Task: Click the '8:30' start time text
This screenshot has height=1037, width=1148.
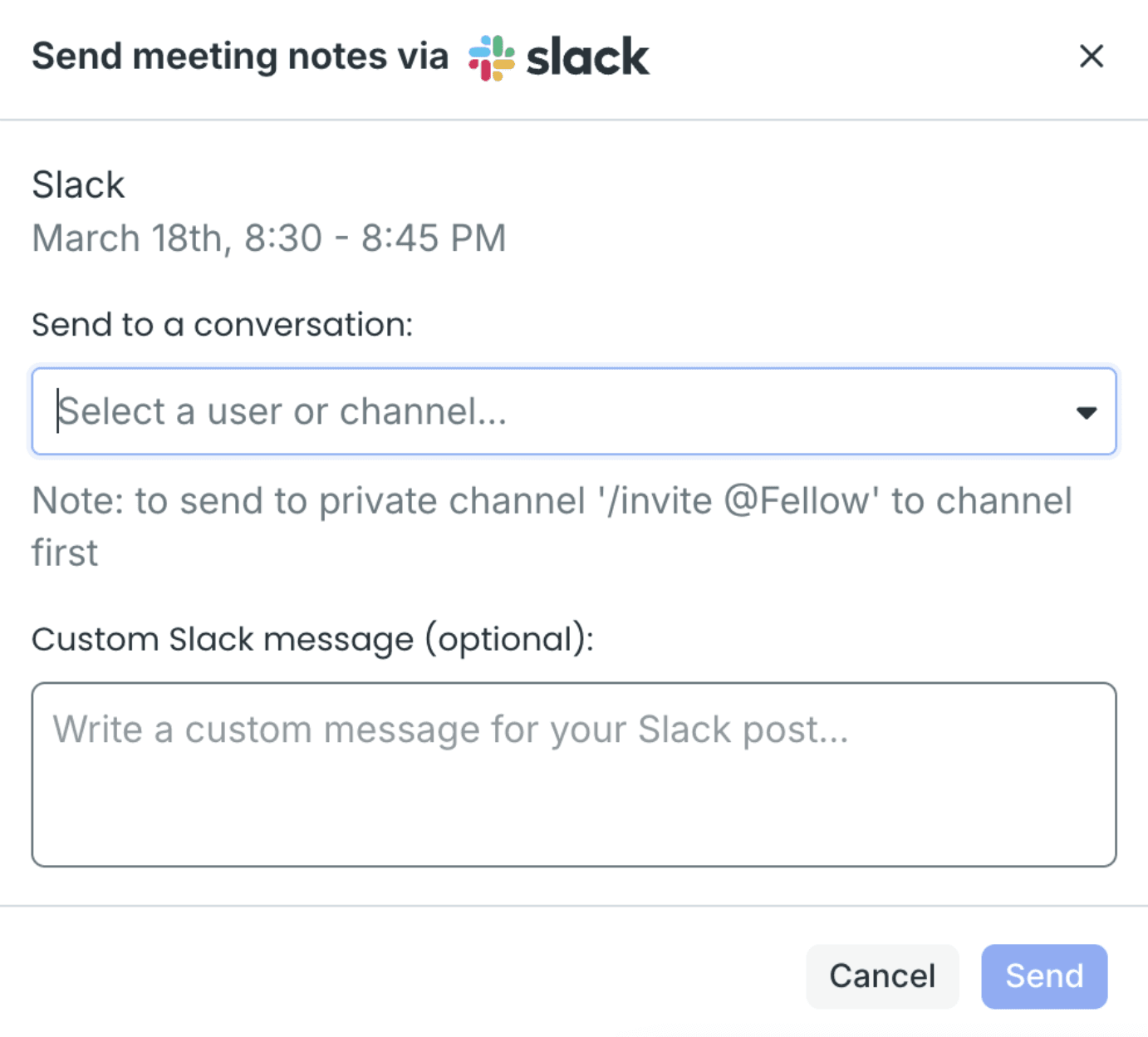Action: point(282,238)
